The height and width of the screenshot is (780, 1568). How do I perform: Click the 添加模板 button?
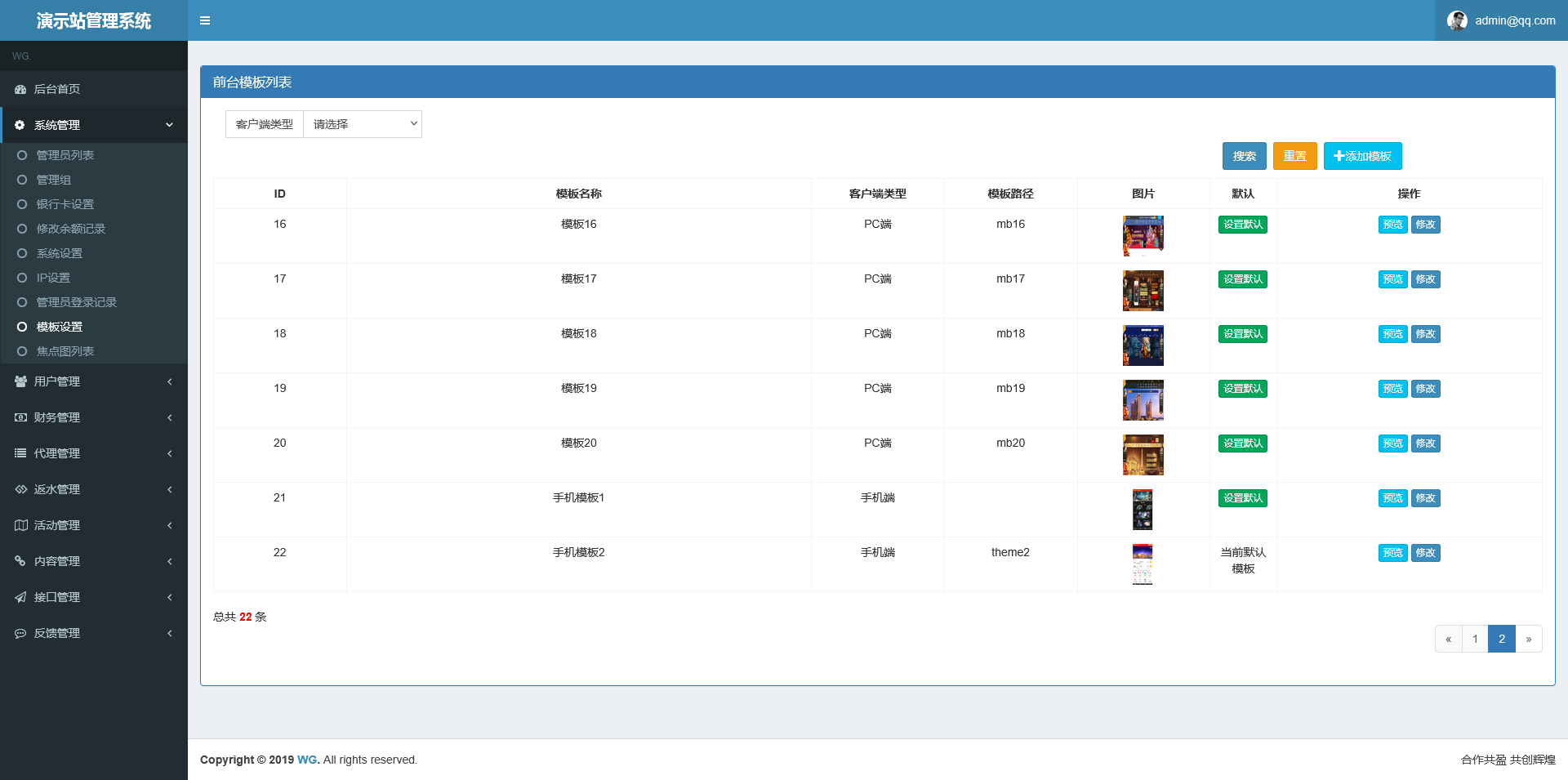(1363, 156)
